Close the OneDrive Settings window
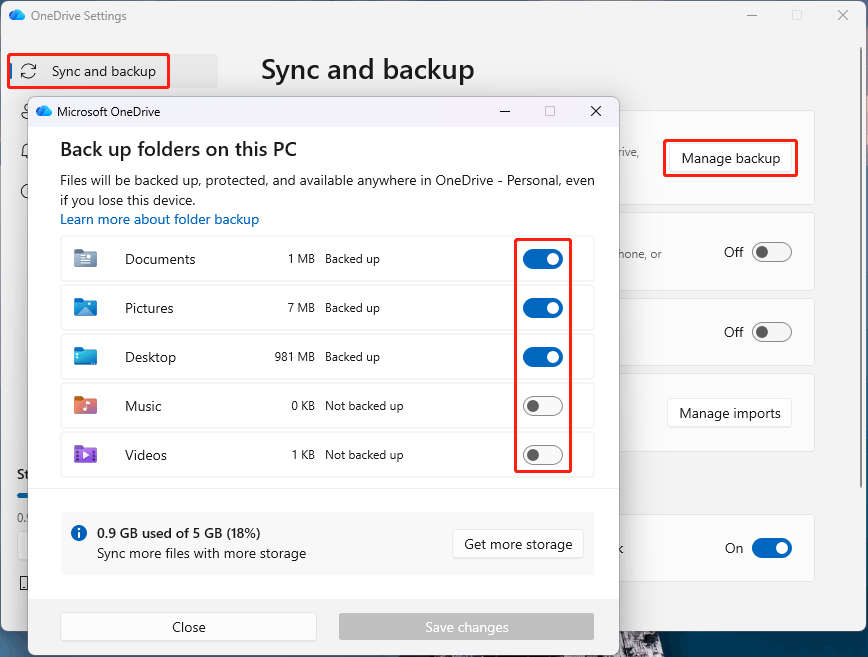 pyautogui.click(x=843, y=15)
